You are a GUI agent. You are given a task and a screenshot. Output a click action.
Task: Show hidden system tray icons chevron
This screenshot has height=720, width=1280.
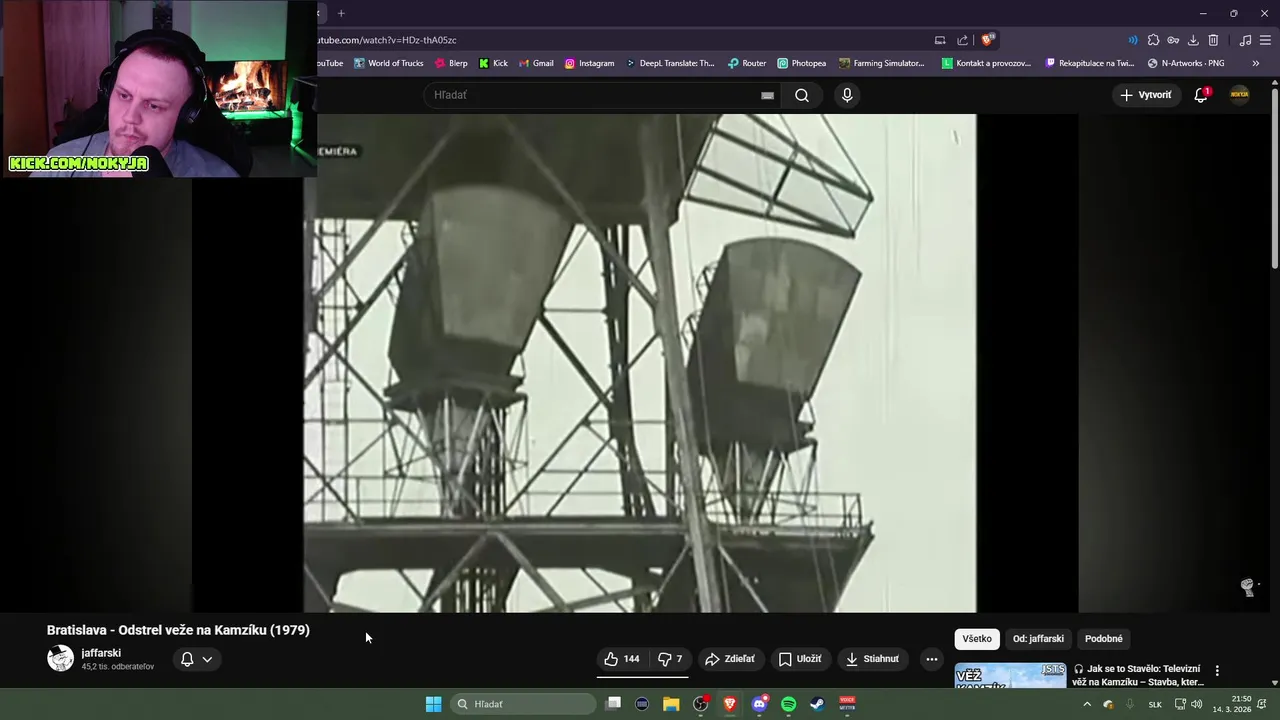tap(1087, 704)
